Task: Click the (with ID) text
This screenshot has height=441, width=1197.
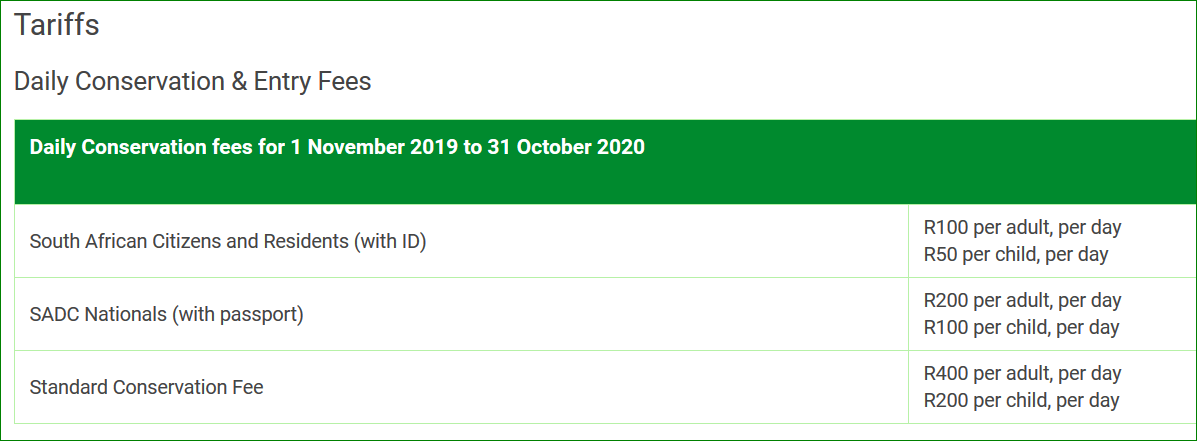Action: pos(389,242)
